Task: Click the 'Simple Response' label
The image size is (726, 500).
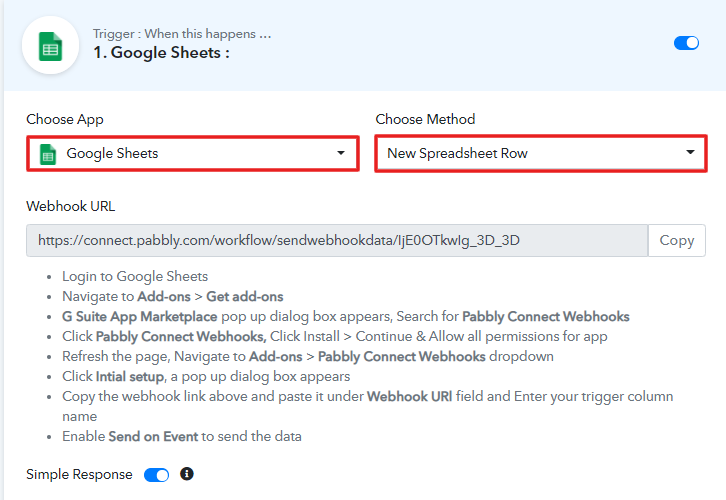Action: (79, 475)
